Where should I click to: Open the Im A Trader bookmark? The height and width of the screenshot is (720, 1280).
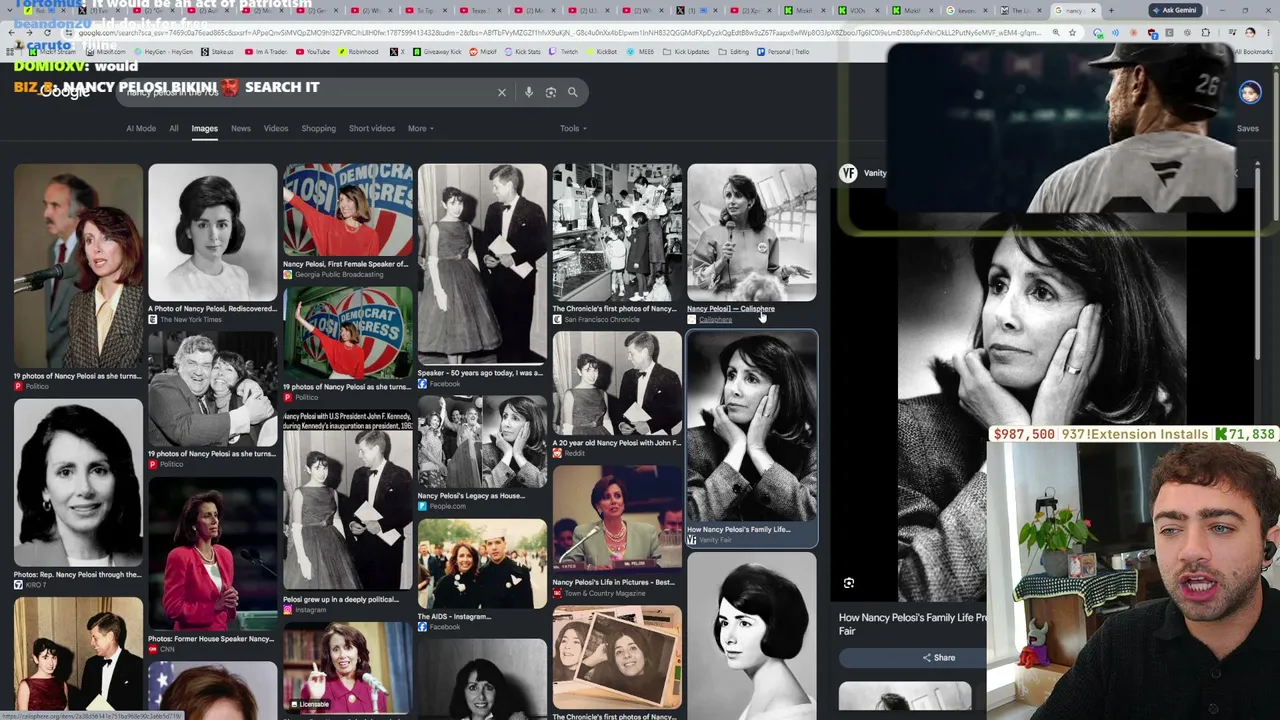(267, 52)
